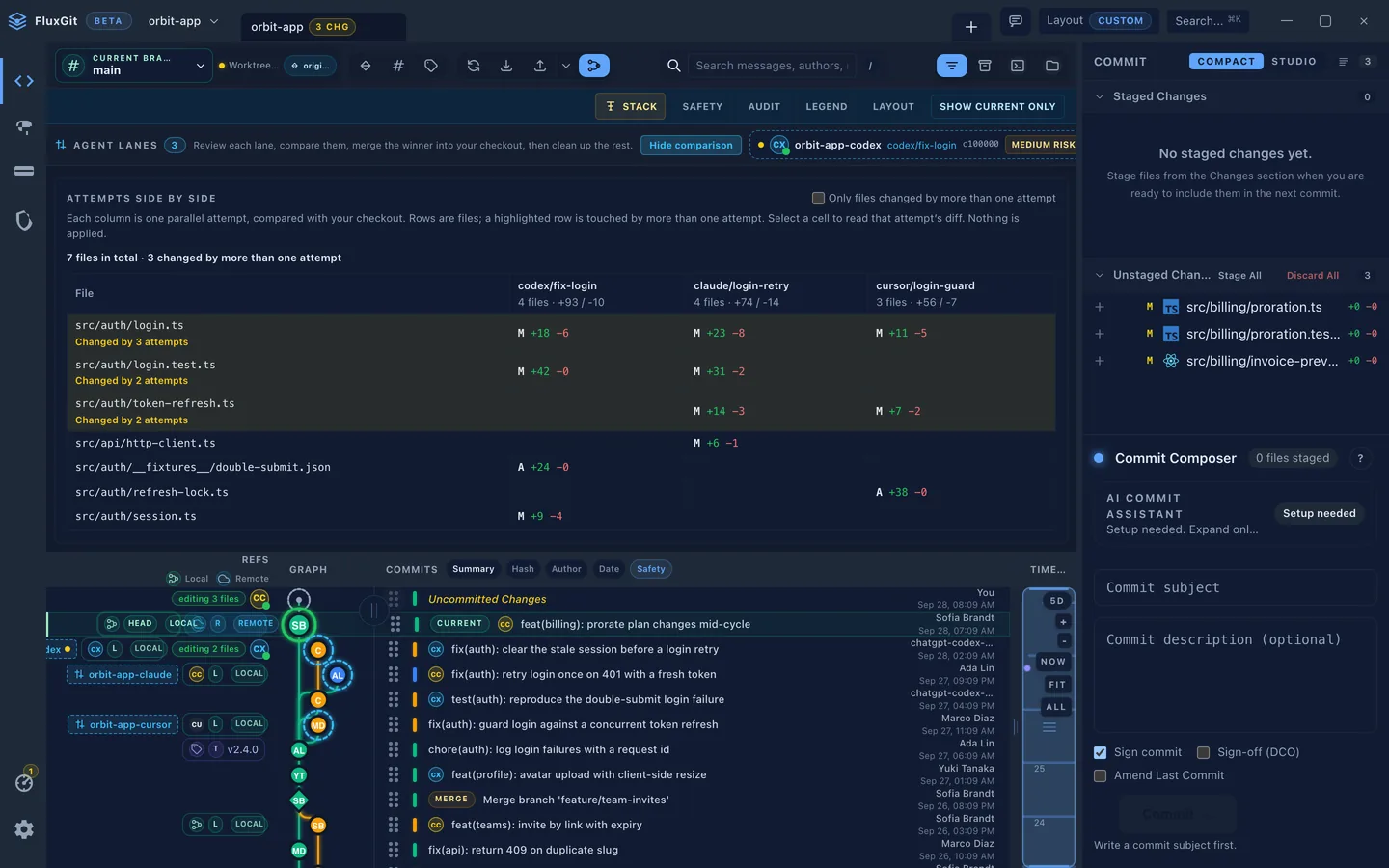Viewport: 1389px width, 868px height.
Task: Open the current branch main dropdown
Action: click(135, 66)
